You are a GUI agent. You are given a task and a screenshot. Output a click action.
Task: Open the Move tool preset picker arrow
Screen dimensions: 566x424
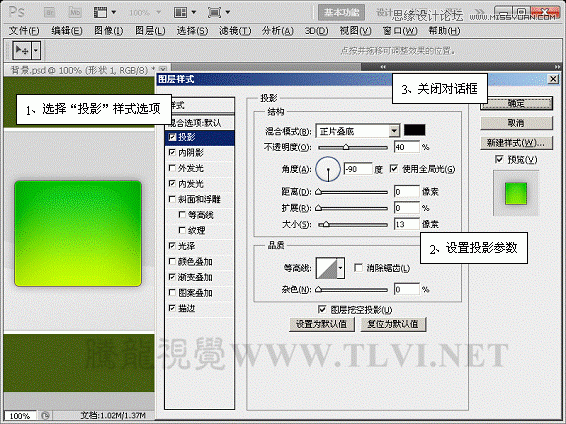click(x=36, y=50)
